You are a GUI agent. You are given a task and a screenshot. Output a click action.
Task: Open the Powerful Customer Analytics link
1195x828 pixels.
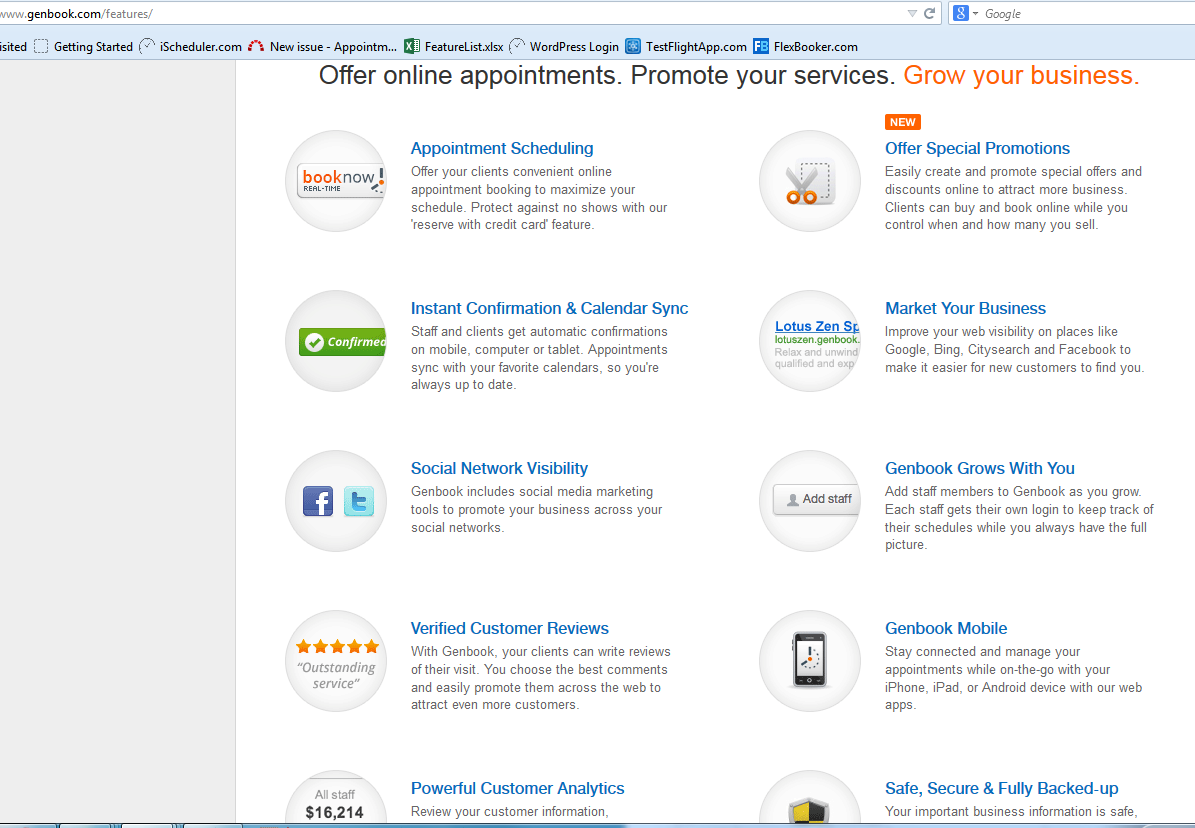pos(517,788)
